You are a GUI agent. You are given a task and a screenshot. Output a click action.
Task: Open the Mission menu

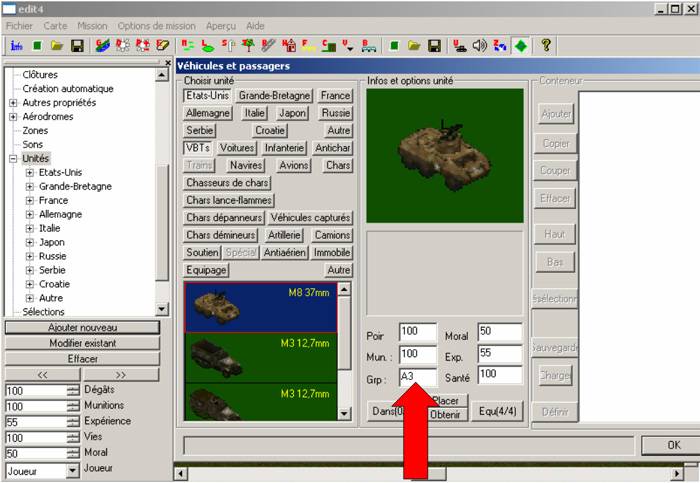[x=92, y=25]
